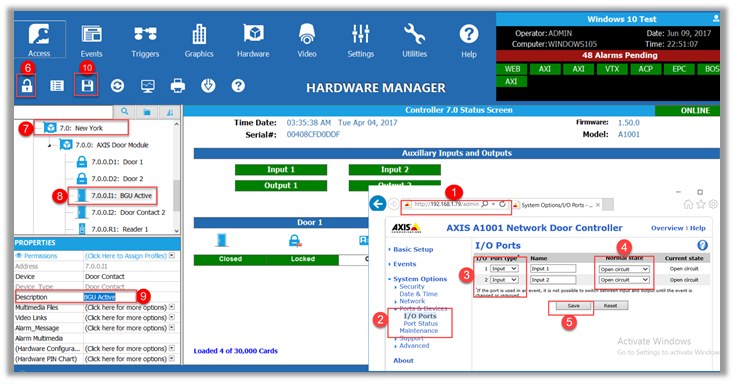Open Multimedia Files options dropdown arrow
The image size is (734, 385).
pyautogui.click(x=172, y=307)
